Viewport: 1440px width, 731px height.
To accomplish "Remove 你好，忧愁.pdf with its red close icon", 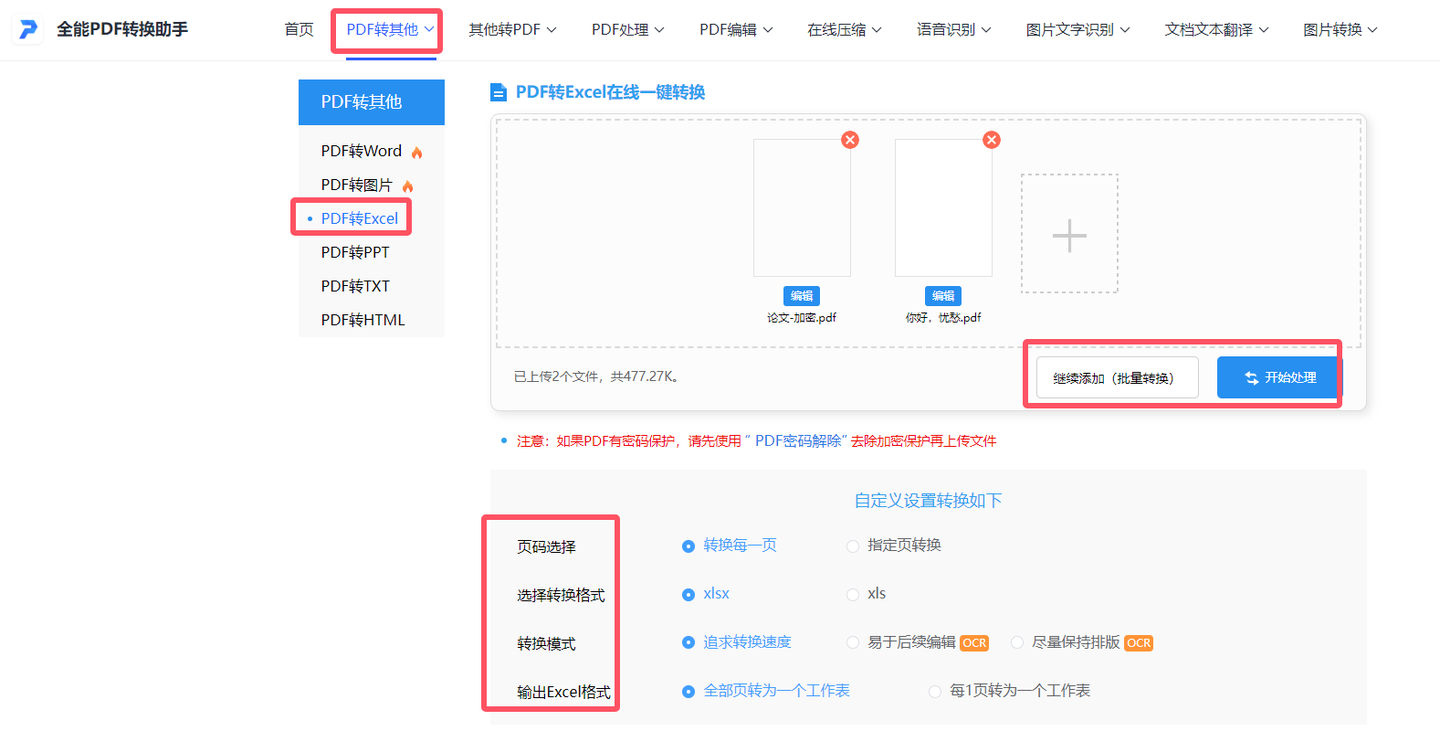I will pos(992,140).
